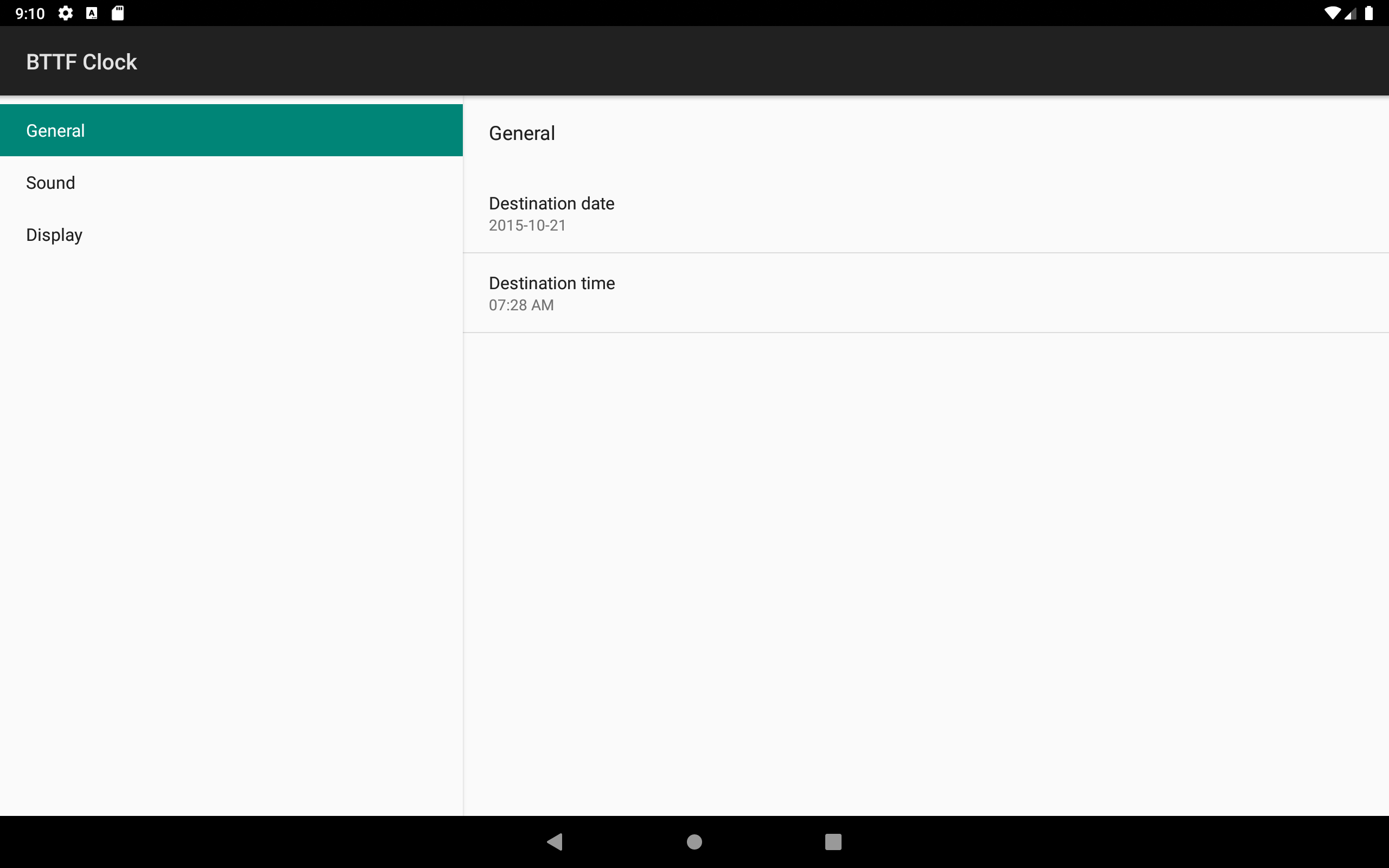Tap the keyboard language 'A' status icon
The width and height of the screenshot is (1389, 868).
(92, 13)
